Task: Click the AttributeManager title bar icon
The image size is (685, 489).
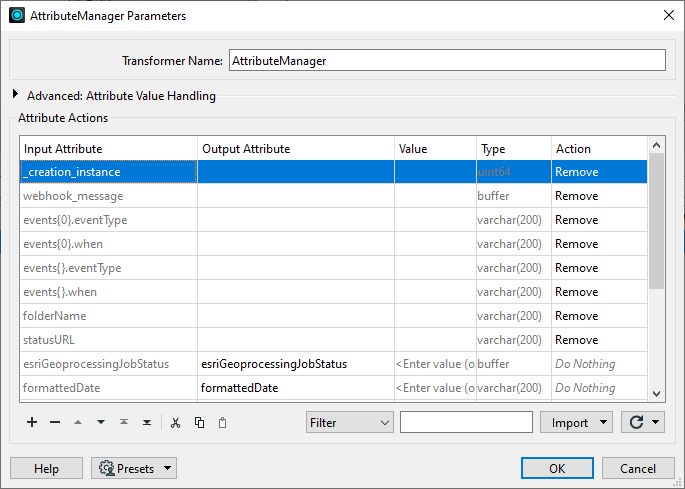Action: [x=17, y=15]
